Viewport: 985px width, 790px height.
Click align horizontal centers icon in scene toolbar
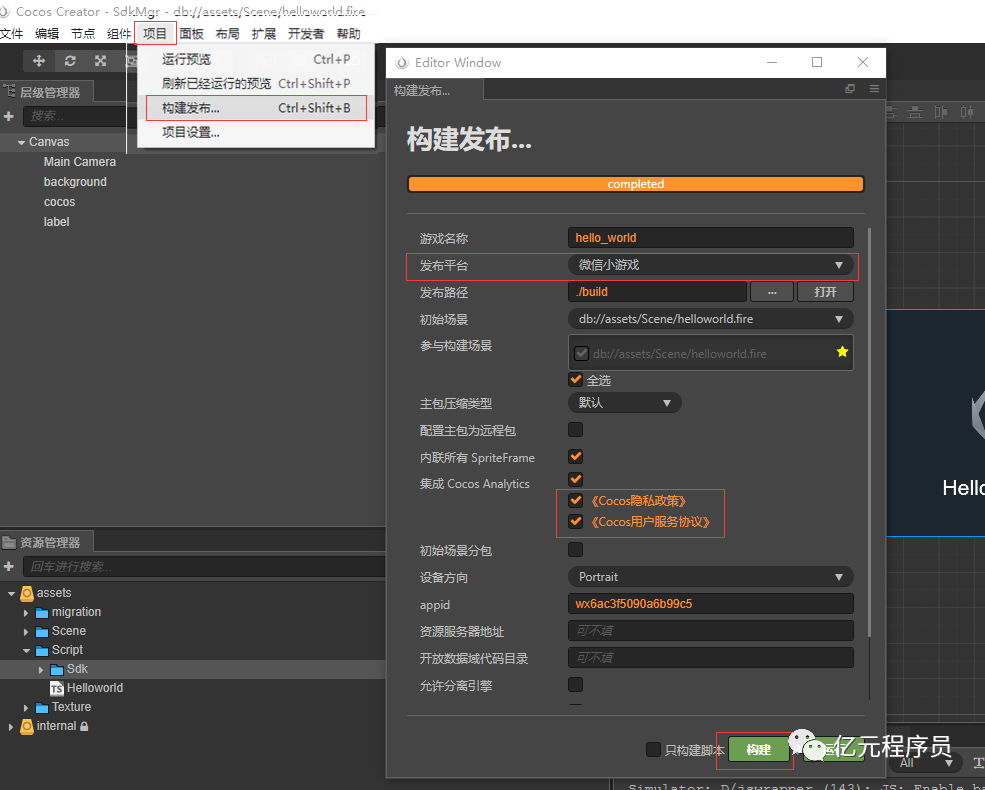967,112
